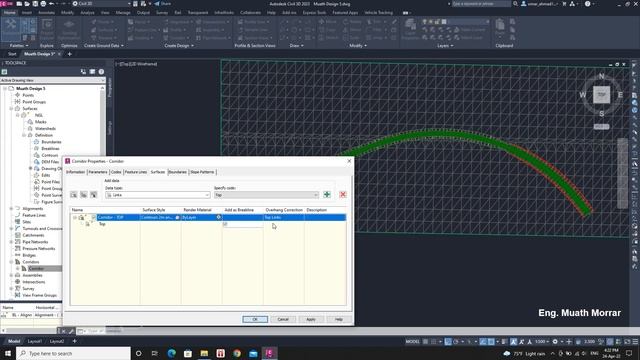Collapse the Corridors tree node
The width and height of the screenshot is (640, 360).
click(x=11, y=262)
